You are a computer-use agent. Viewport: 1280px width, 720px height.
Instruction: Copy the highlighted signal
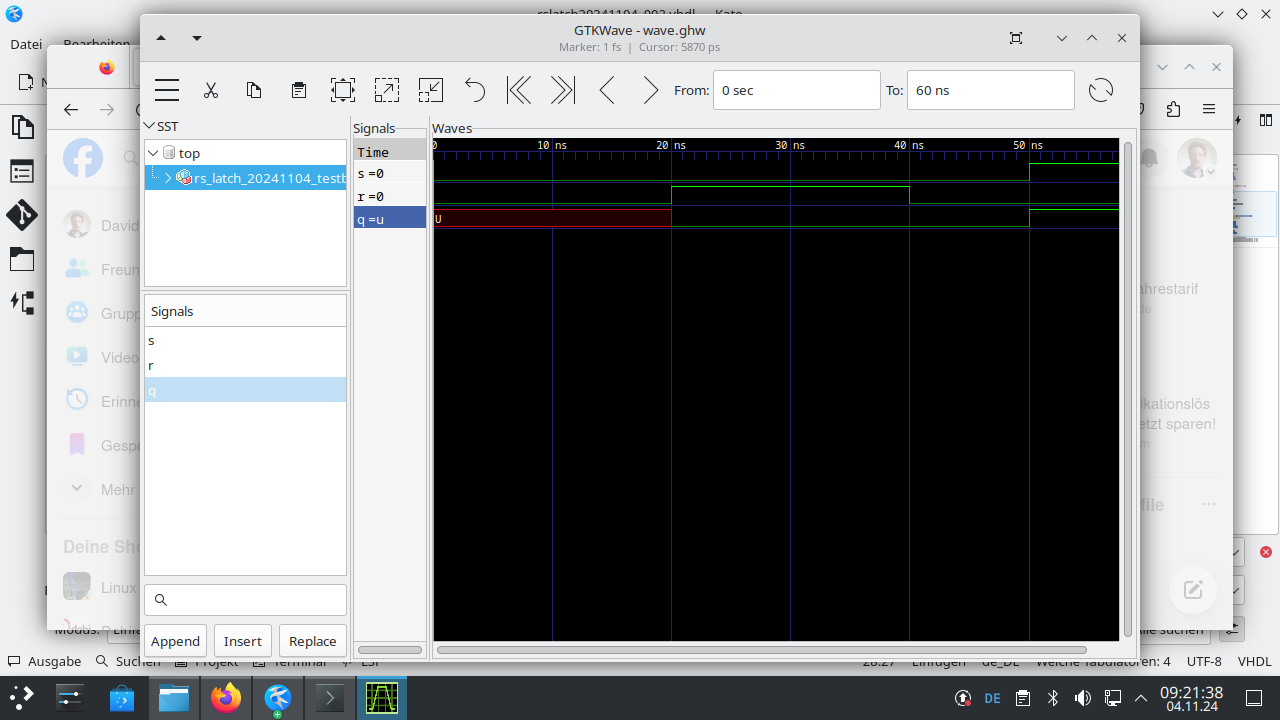tap(254, 90)
